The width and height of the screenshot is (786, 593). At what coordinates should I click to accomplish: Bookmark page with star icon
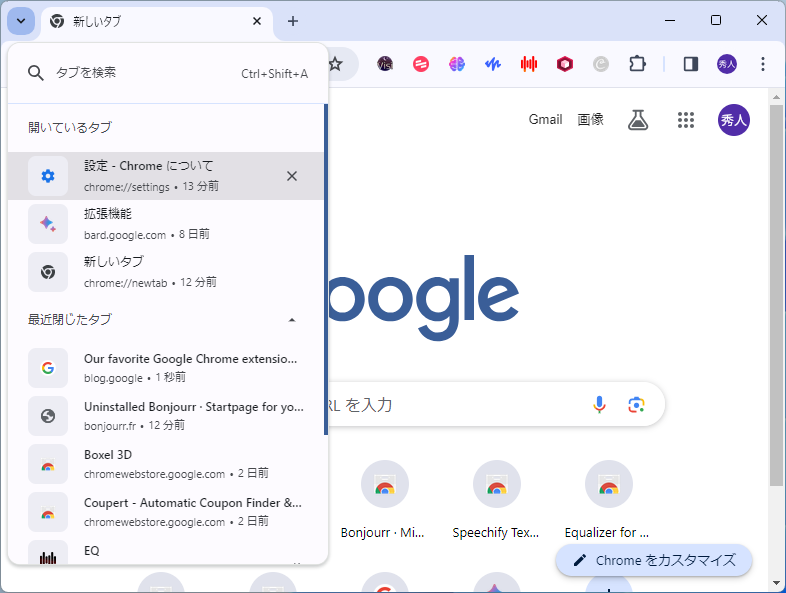(x=335, y=64)
